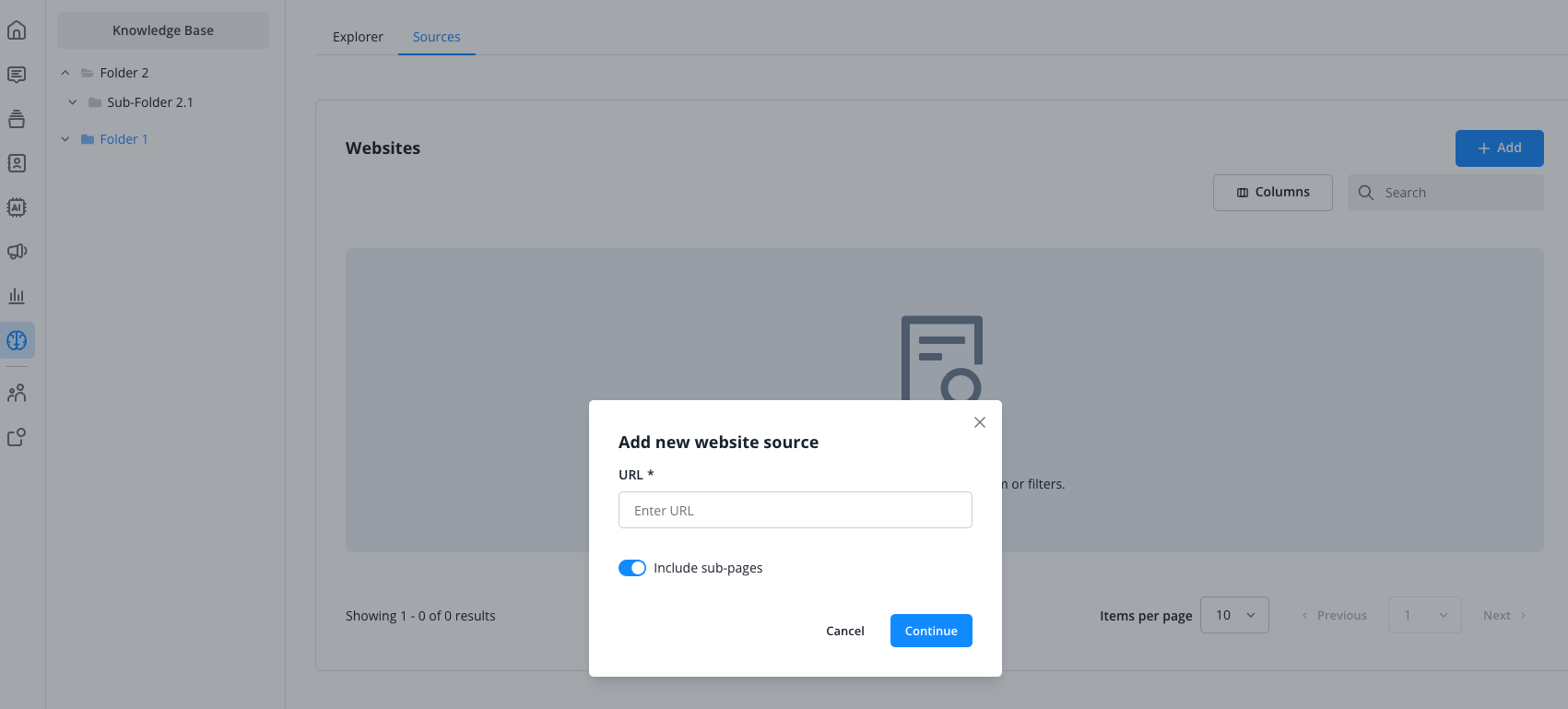1568x709 pixels.
Task: Open the Items per page dropdown
Action: coord(1234,615)
